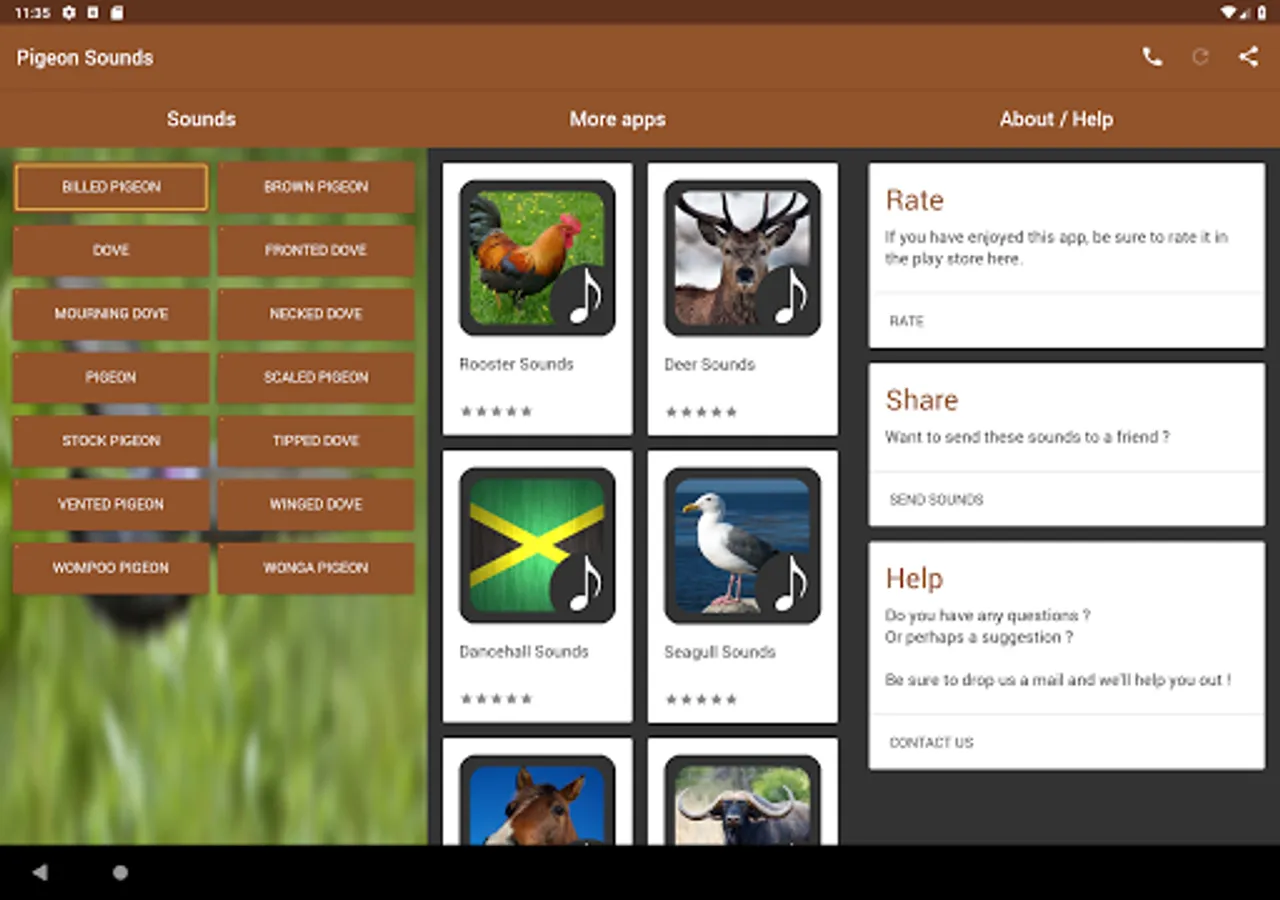This screenshot has height=900, width=1280.
Task: Play the Tipped Dove sound
Action: click(x=316, y=441)
